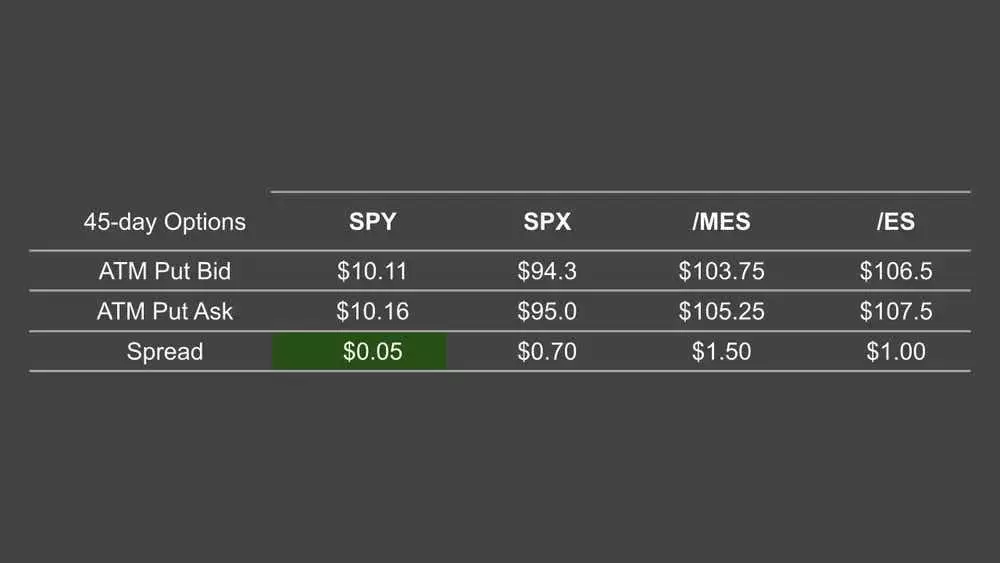
Task: Select the 45-day Options label
Action: pyautogui.click(x=164, y=222)
